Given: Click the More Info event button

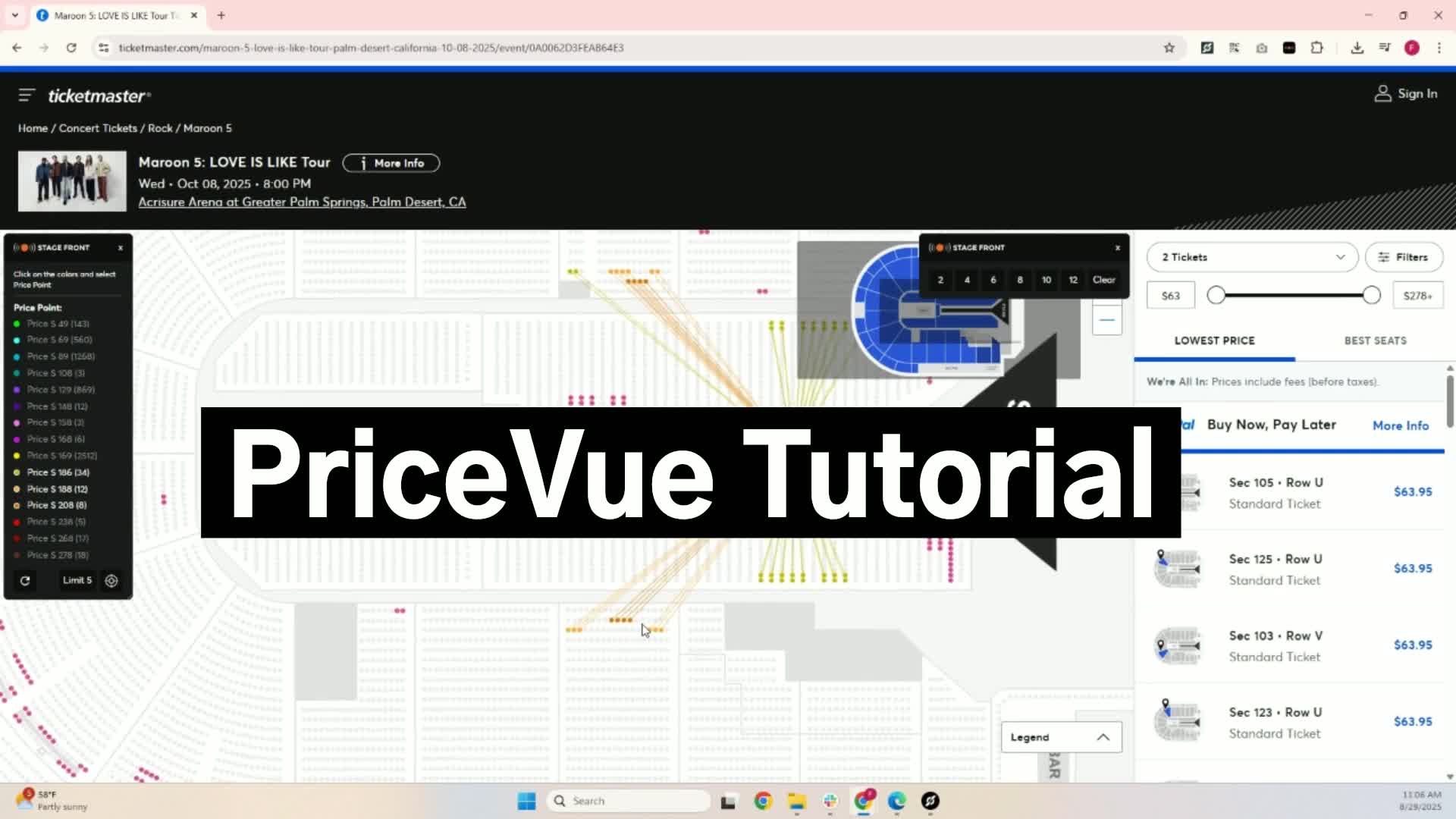Looking at the screenshot, I should click(391, 163).
